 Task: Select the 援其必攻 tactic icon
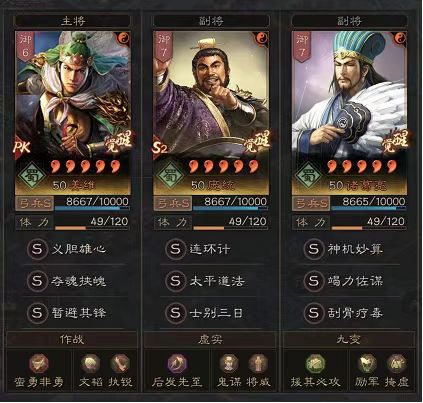315,363
